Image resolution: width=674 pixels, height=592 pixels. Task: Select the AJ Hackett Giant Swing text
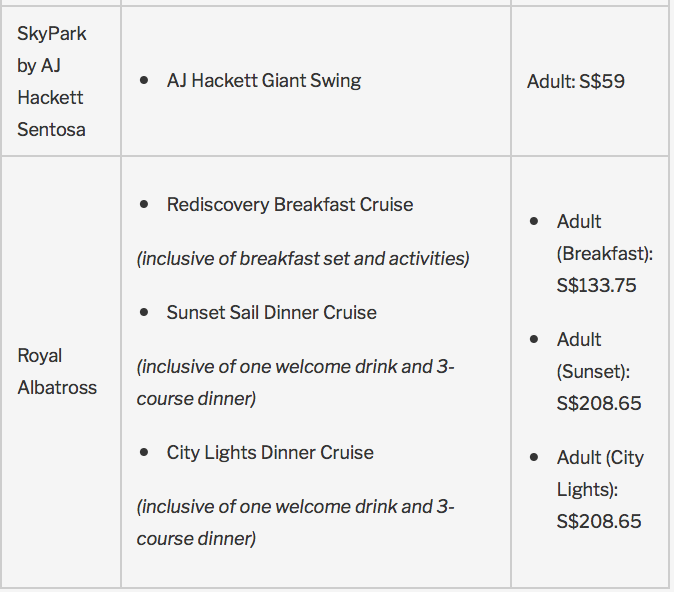264,81
